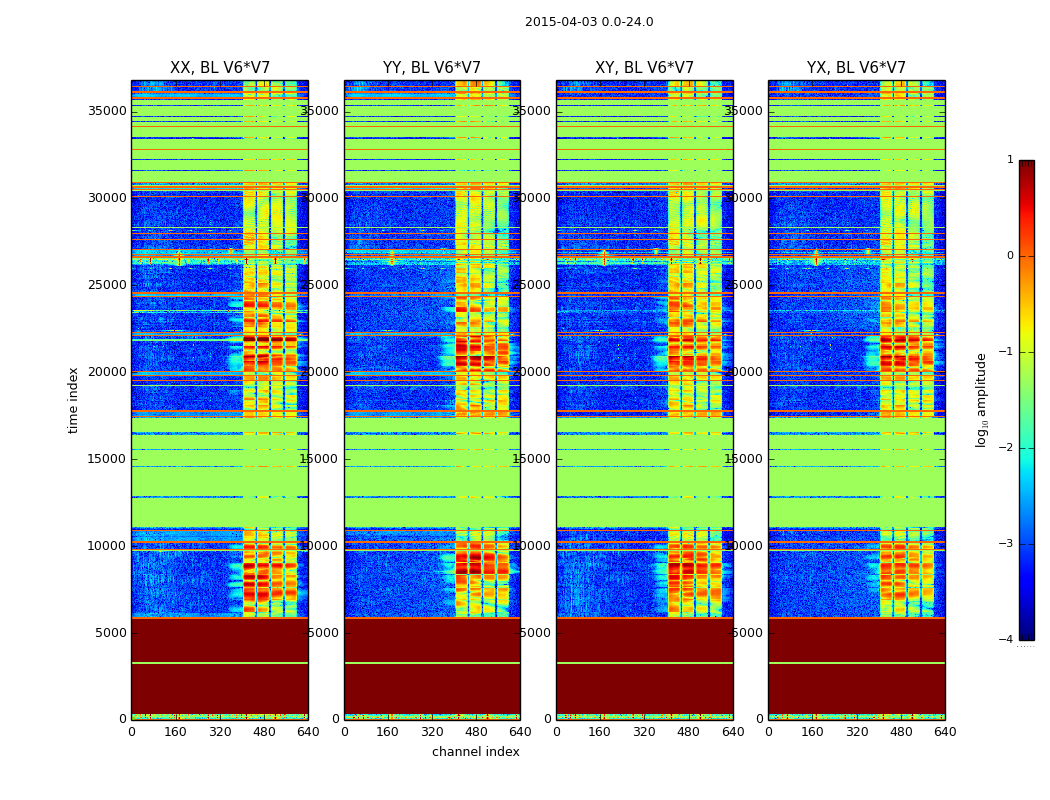The width and height of the screenshot is (1050, 800).
Task: Click the 'channel index' x-axis label
Action: [x=475, y=752]
